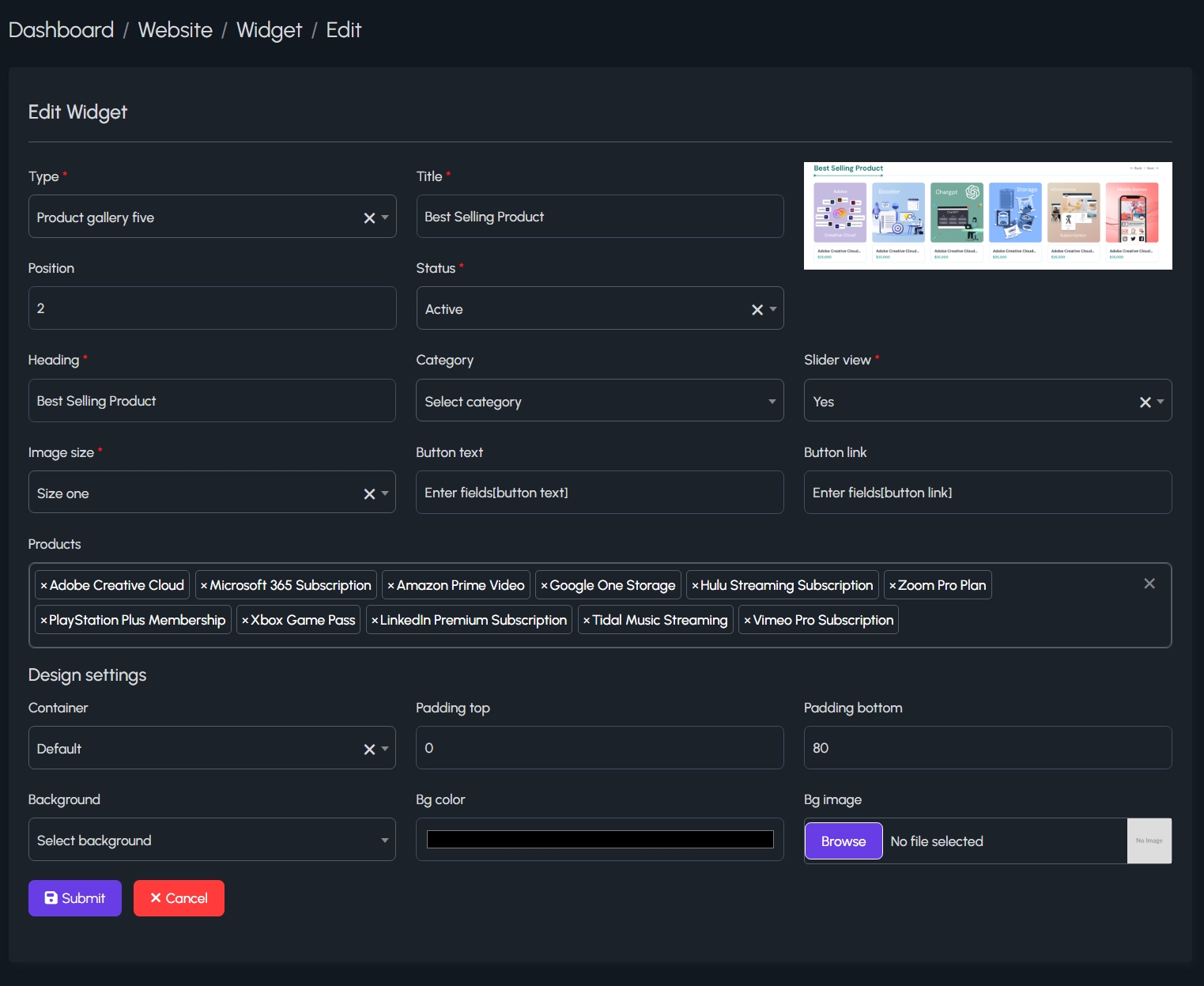Focus the Heading input field
The image size is (1204, 986).
pos(212,401)
